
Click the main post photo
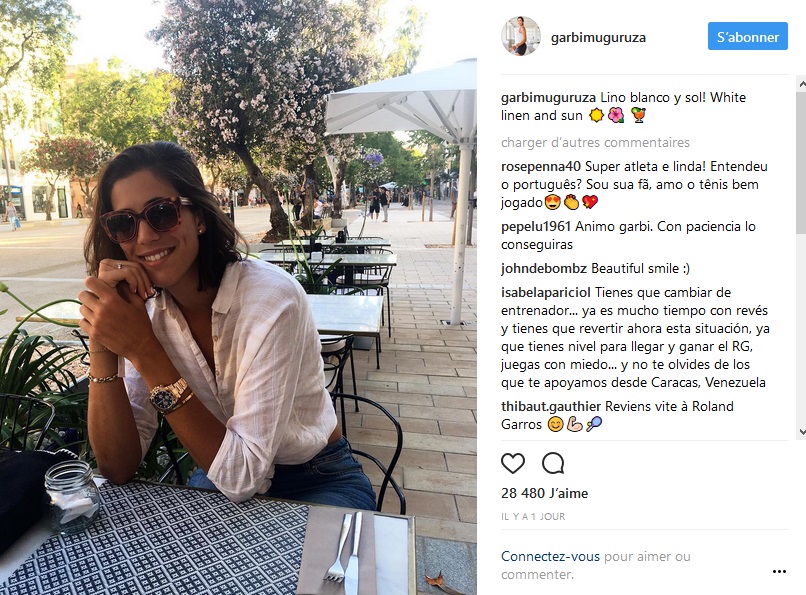[x=239, y=298]
